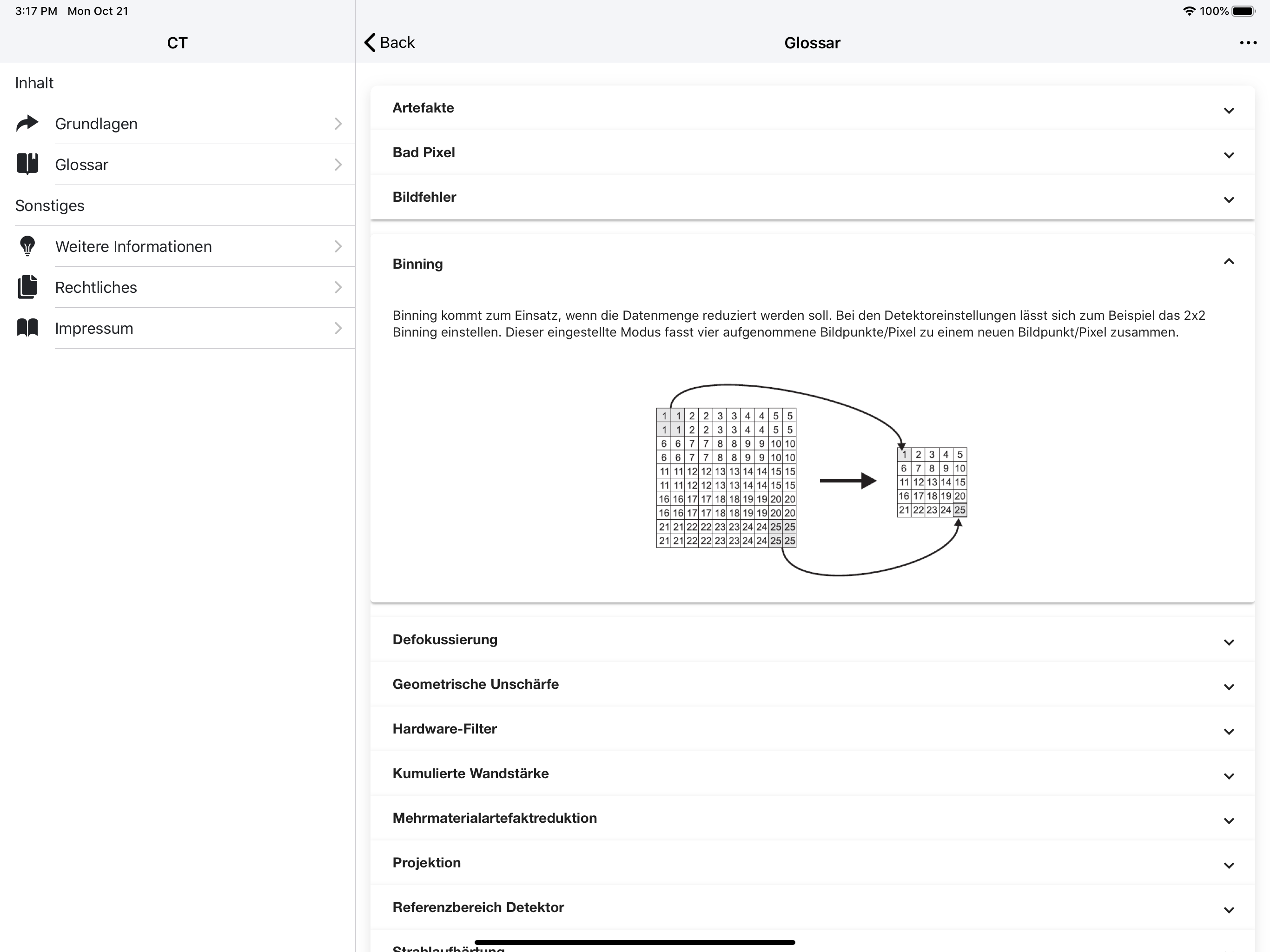Open Weitere Informationen in the sidebar

coord(178,246)
